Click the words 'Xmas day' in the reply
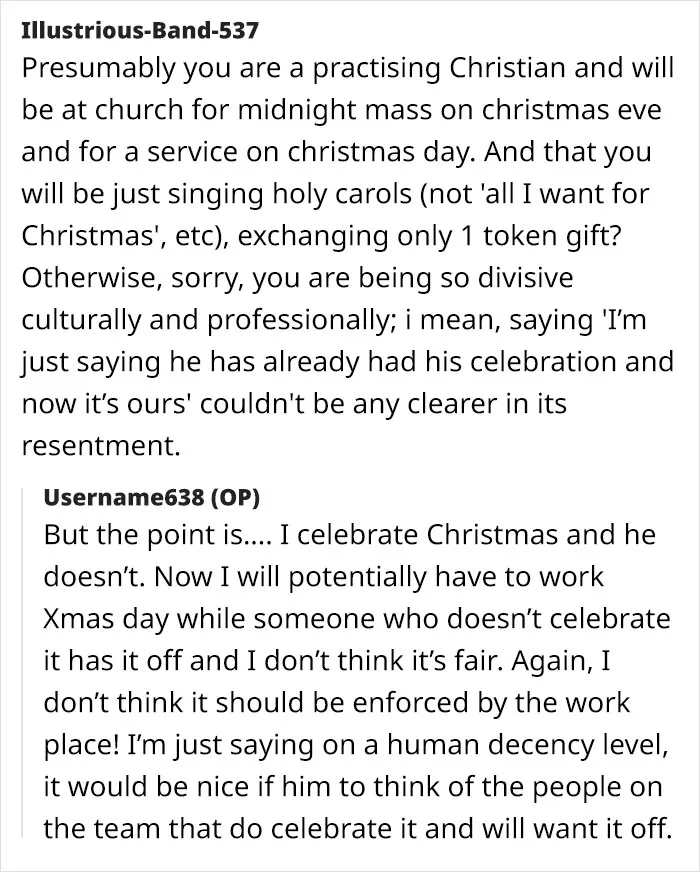Screen dimensions: 700x872 (x=107, y=620)
